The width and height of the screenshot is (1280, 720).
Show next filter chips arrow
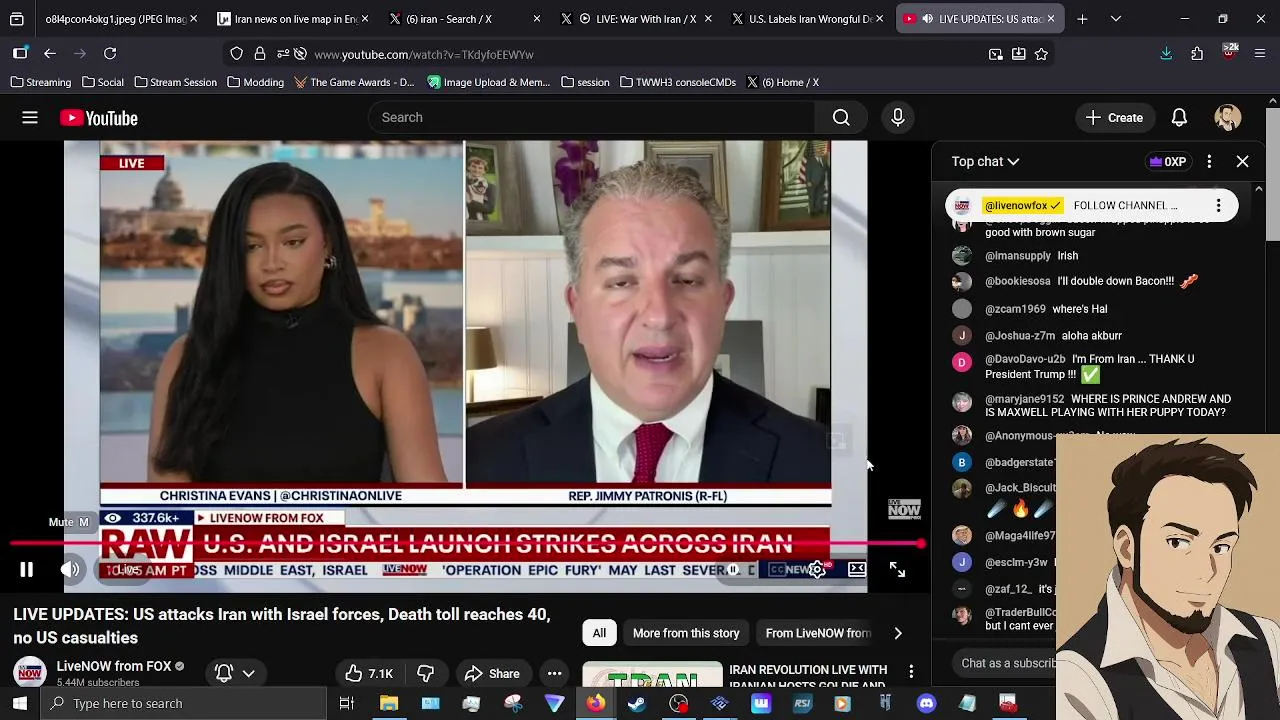[x=897, y=633]
